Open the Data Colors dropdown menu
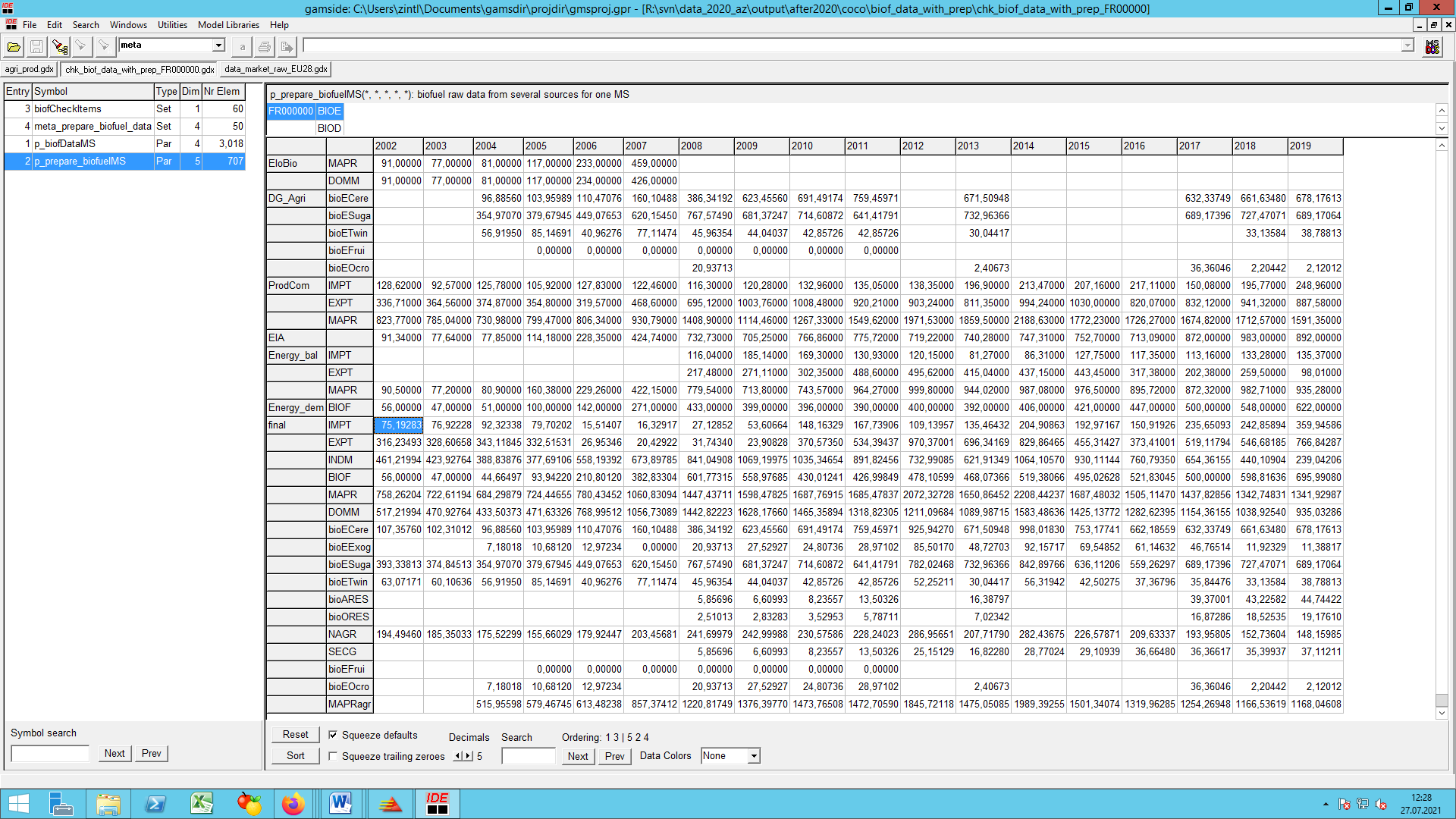This screenshot has height=819, width=1456. tap(753, 755)
